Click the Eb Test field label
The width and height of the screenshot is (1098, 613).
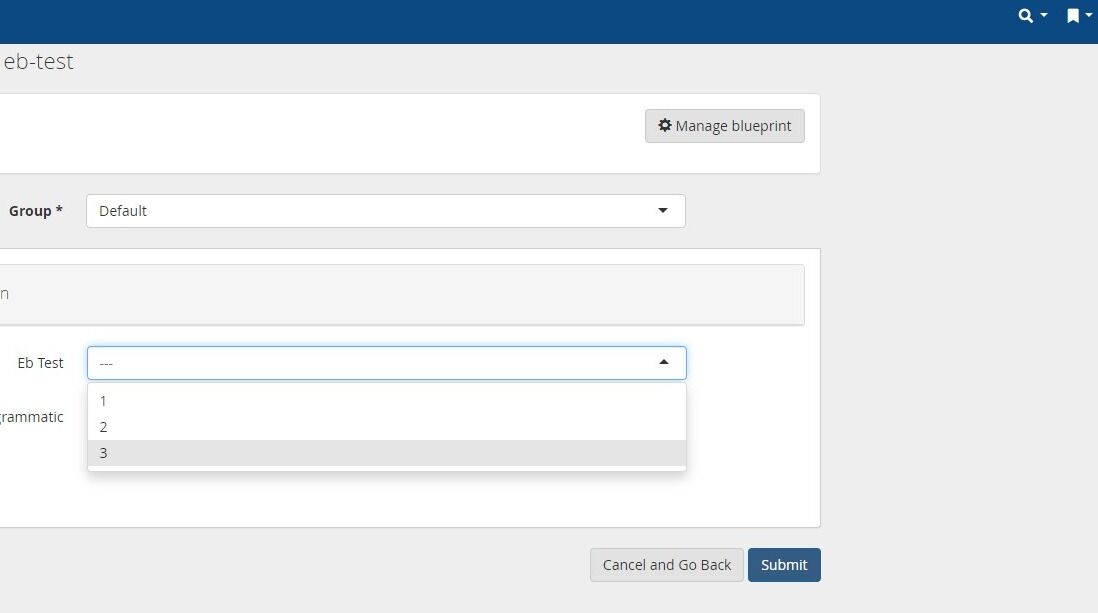coord(41,363)
